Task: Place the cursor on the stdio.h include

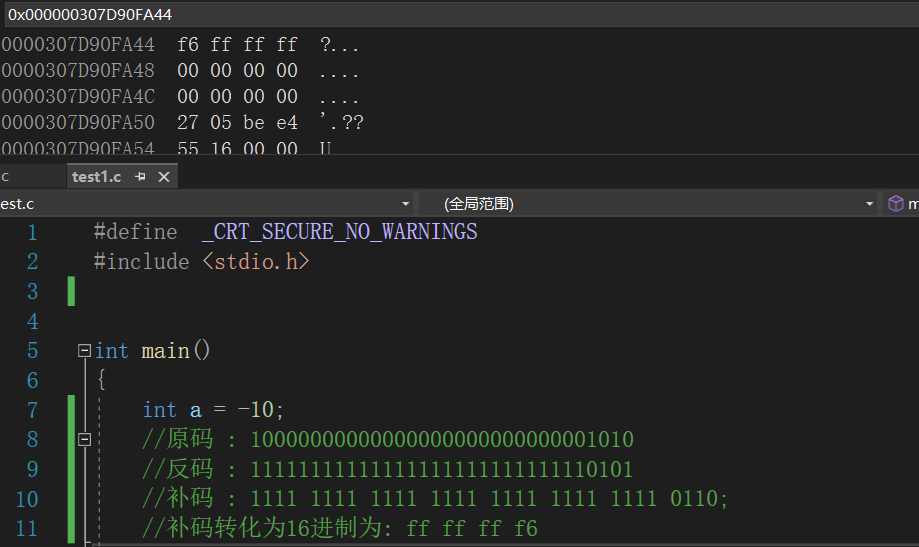Action: pos(256,261)
